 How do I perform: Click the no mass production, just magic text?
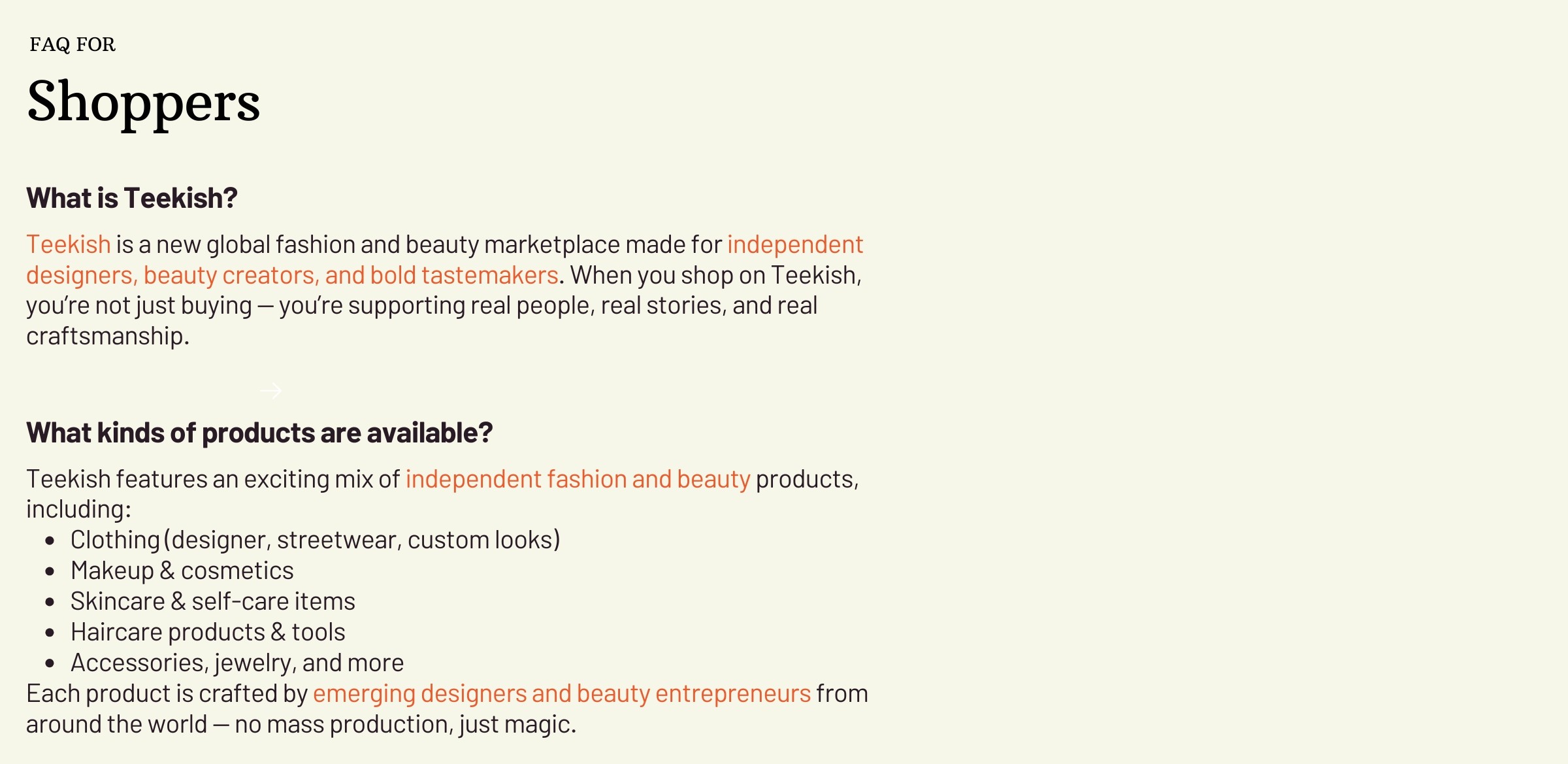pyautogui.click(x=406, y=724)
